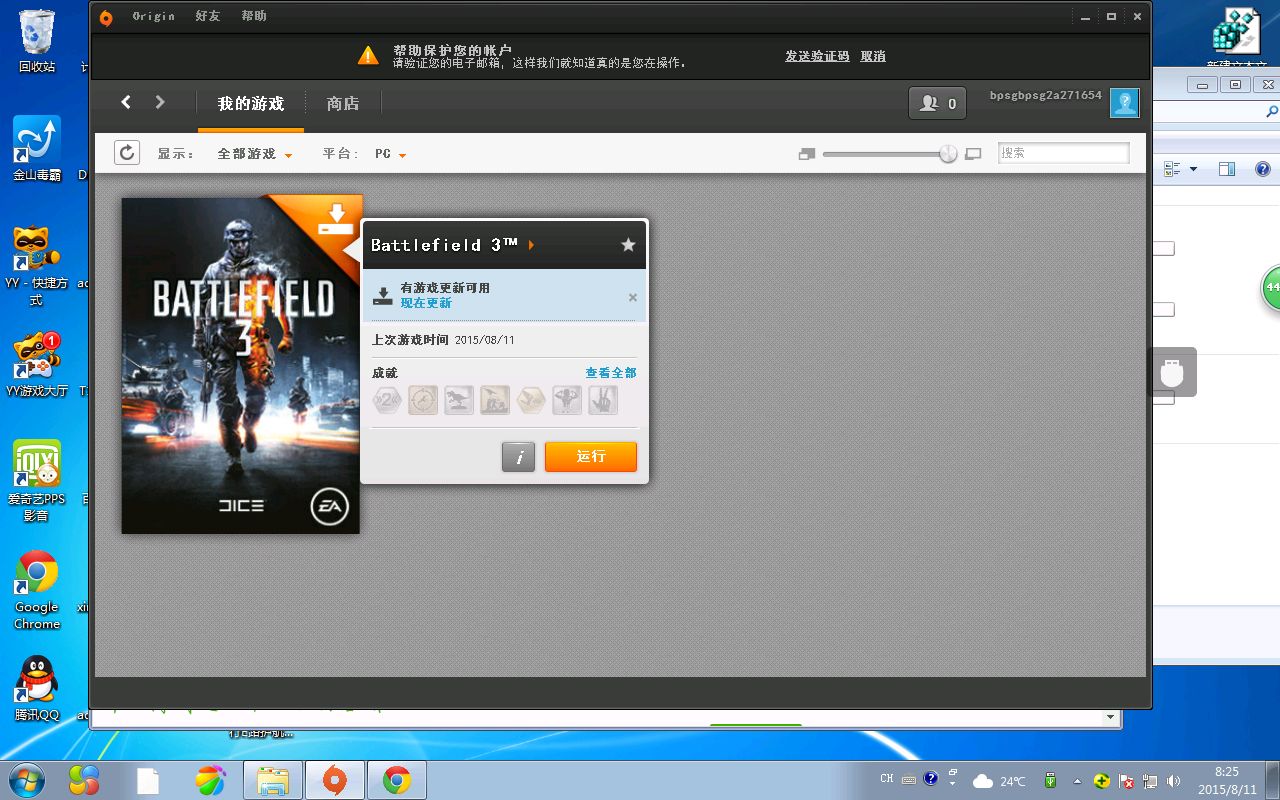
Task: Click the fourth achievement badge
Action: point(495,401)
